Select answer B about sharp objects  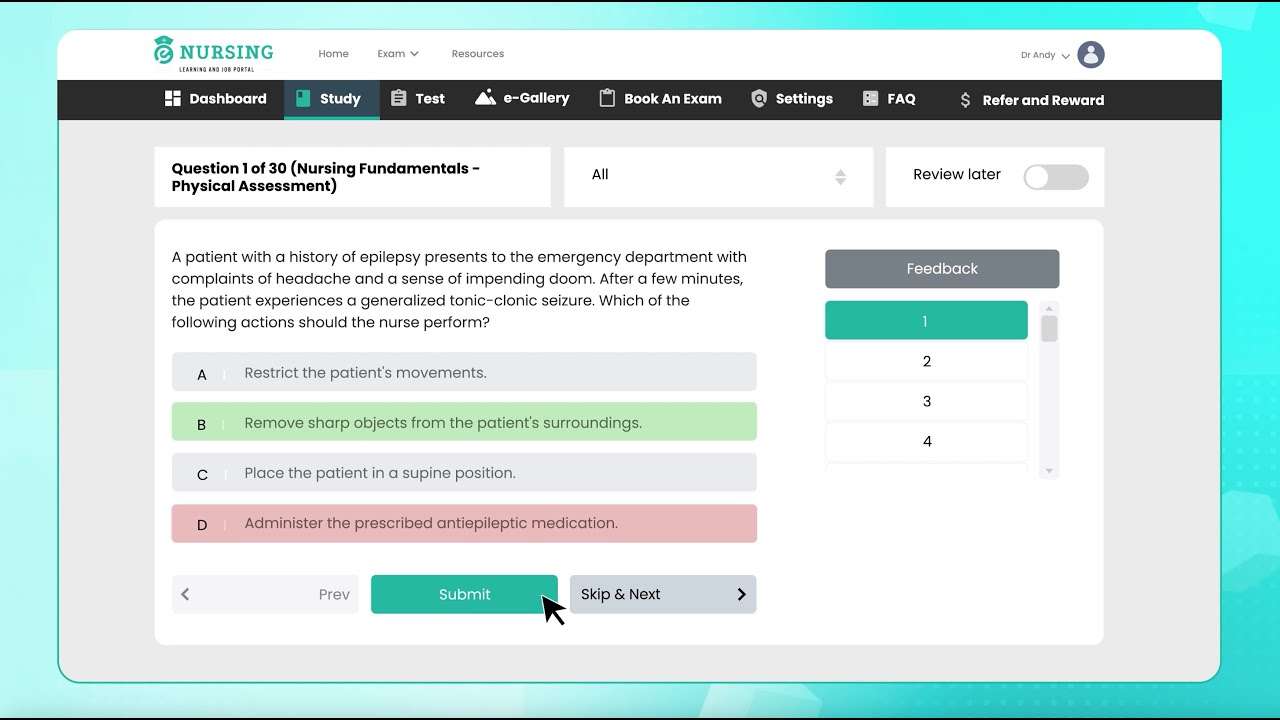click(x=464, y=422)
